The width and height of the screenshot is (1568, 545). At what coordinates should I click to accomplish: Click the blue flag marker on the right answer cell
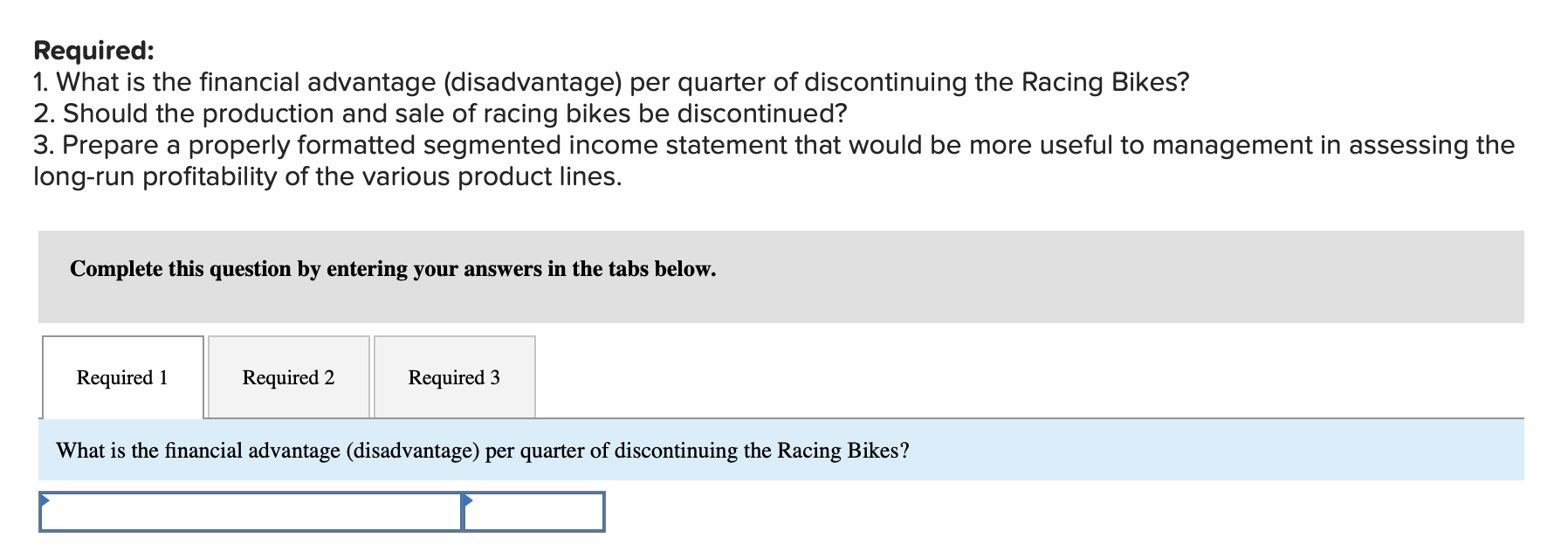469,502
